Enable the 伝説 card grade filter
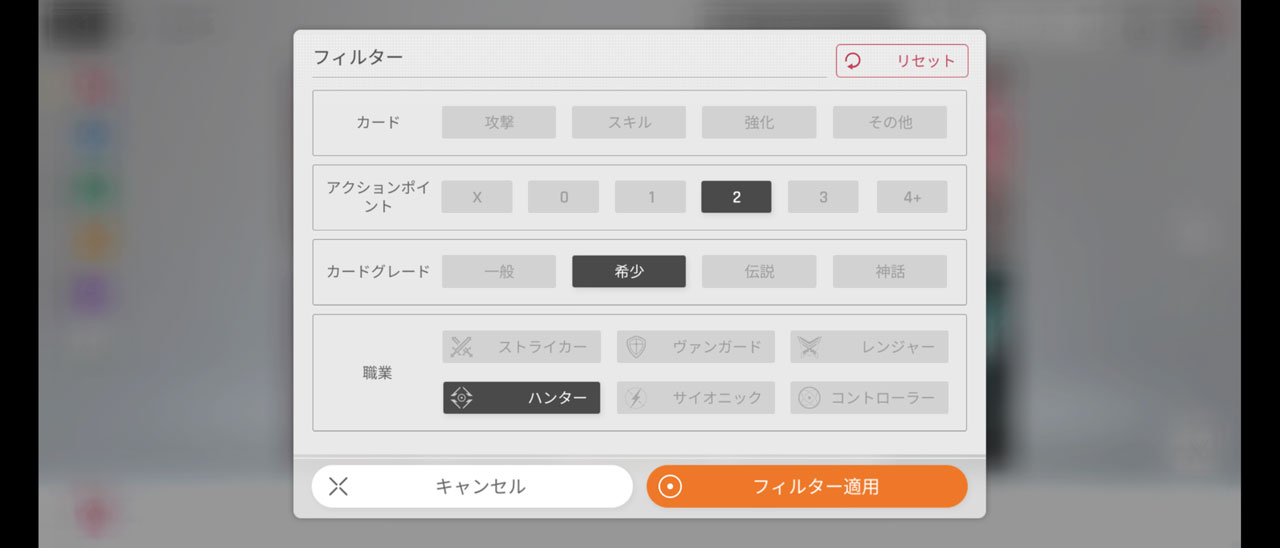Image resolution: width=1280 pixels, height=548 pixels. pyautogui.click(x=759, y=271)
